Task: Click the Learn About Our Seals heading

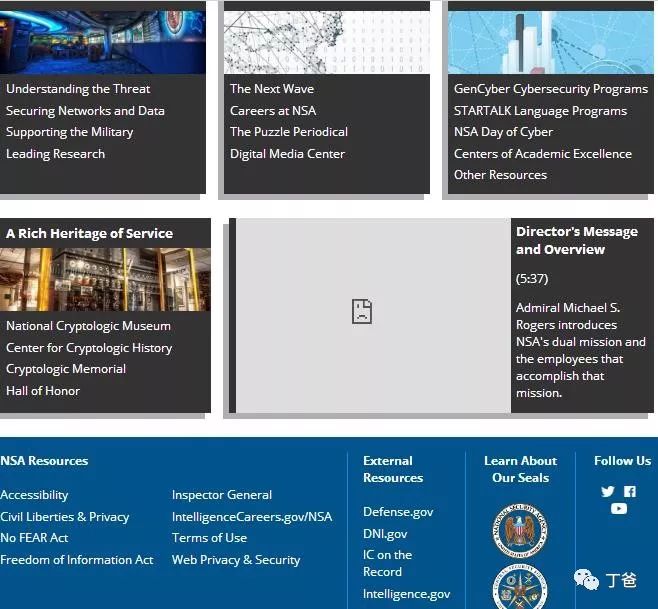Action: [x=520, y=469]
